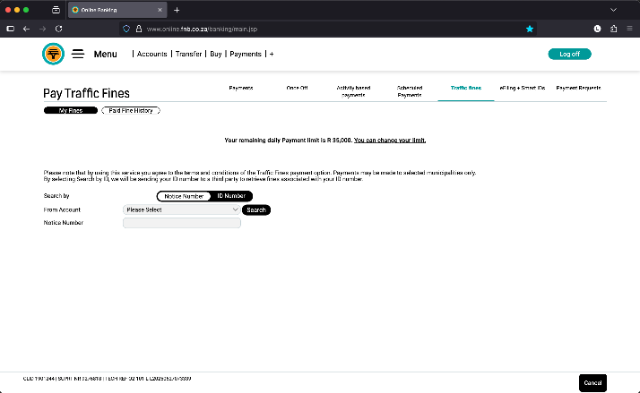Go back with the browser back arrow
This screenshot has height=393, width=640.
coord(27,29)
